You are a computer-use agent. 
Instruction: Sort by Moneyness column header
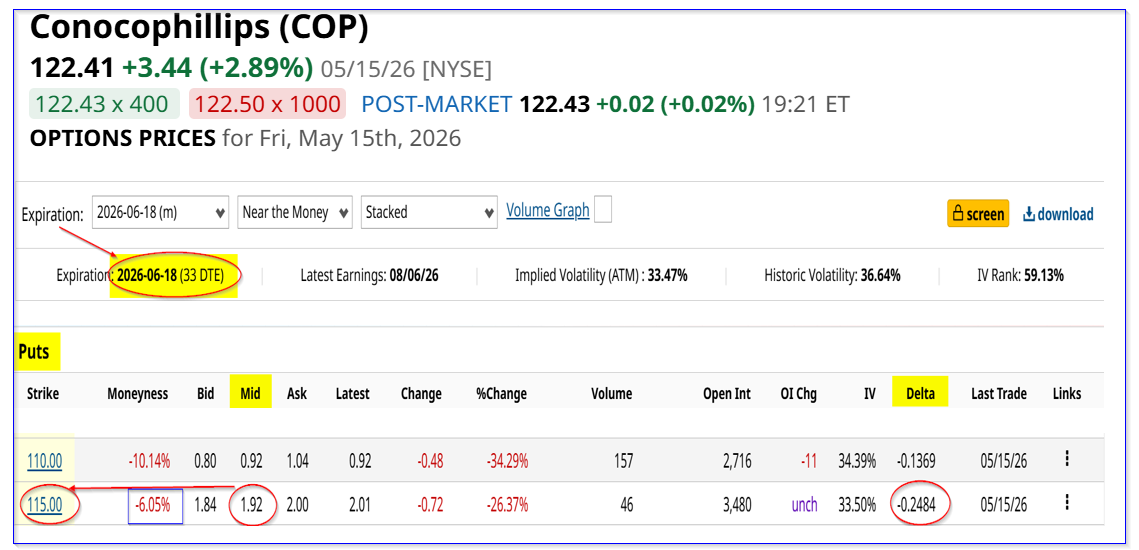137,394
